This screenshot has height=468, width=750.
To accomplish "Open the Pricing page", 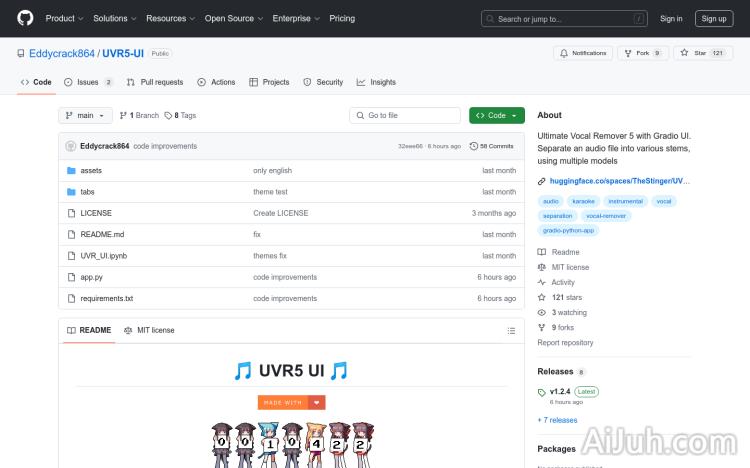I will click(x=342, y=18).
